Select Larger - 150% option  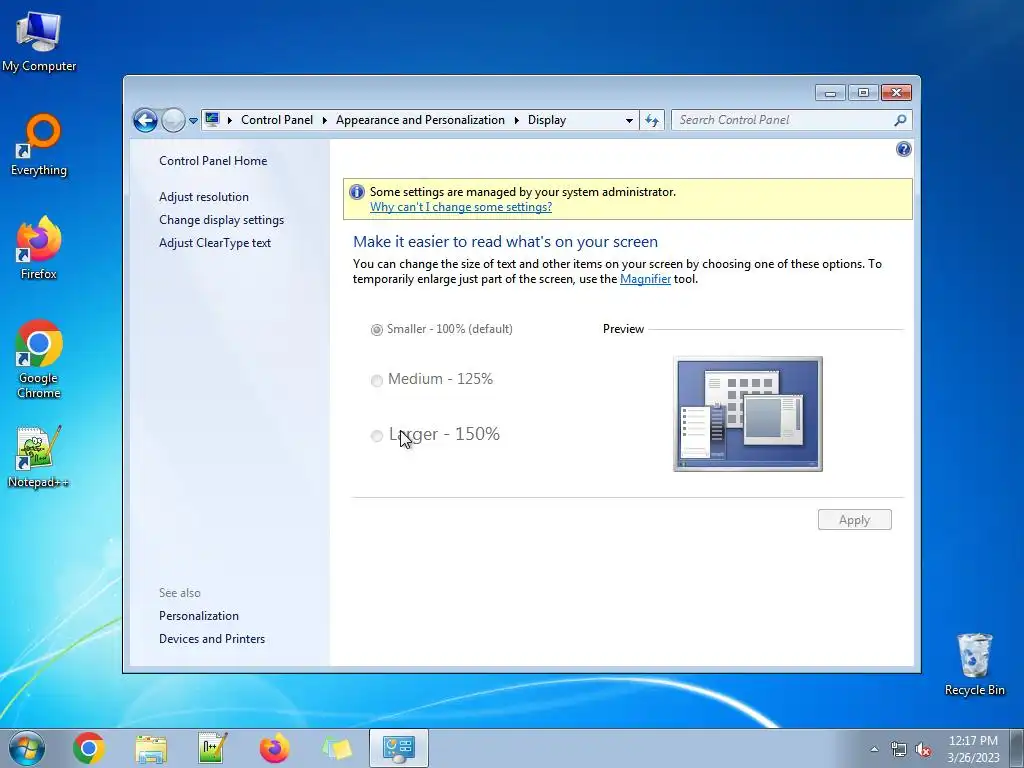(435, 434)
